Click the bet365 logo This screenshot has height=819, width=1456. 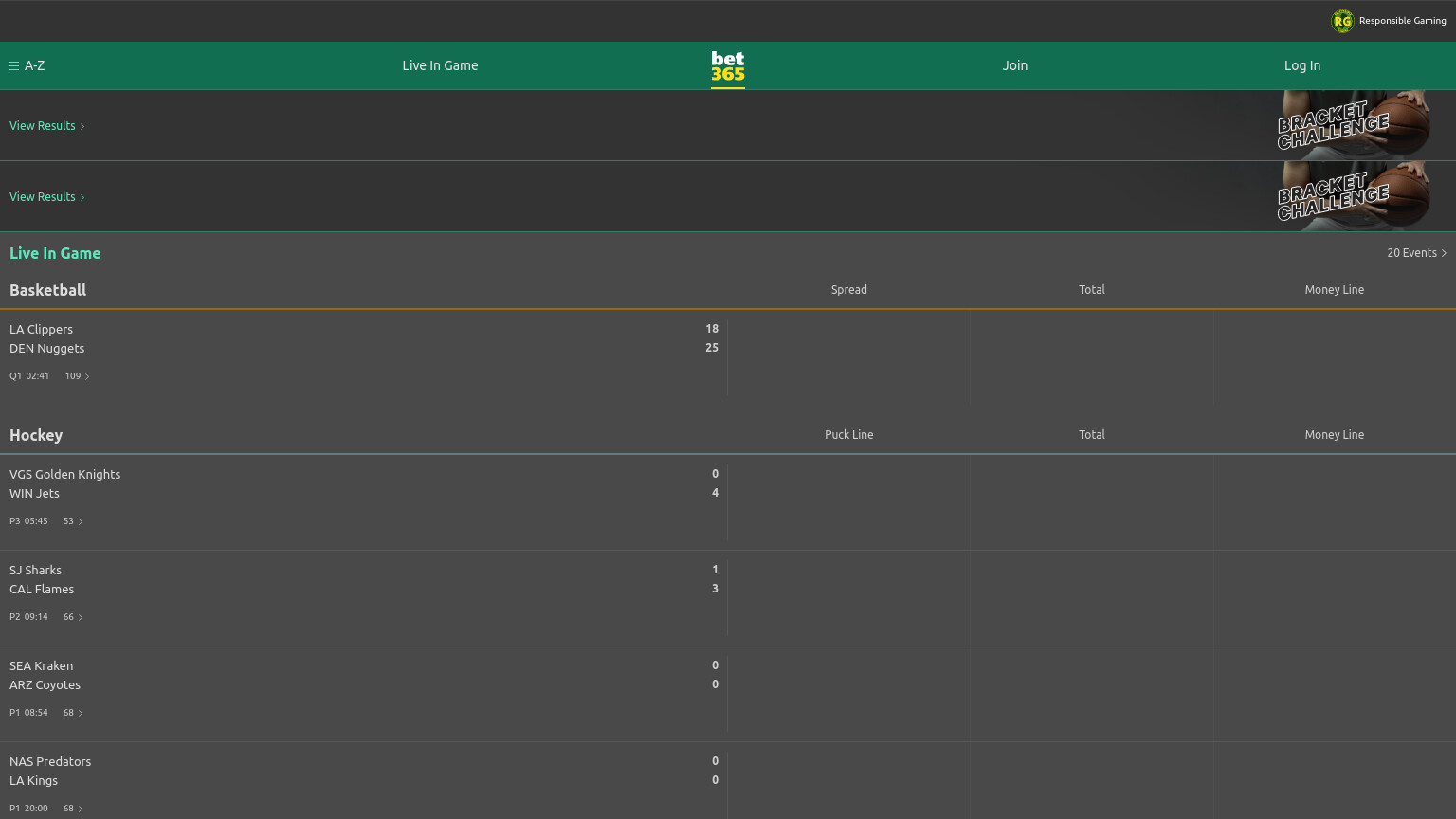pyautogui.click(x=728, y=66)
